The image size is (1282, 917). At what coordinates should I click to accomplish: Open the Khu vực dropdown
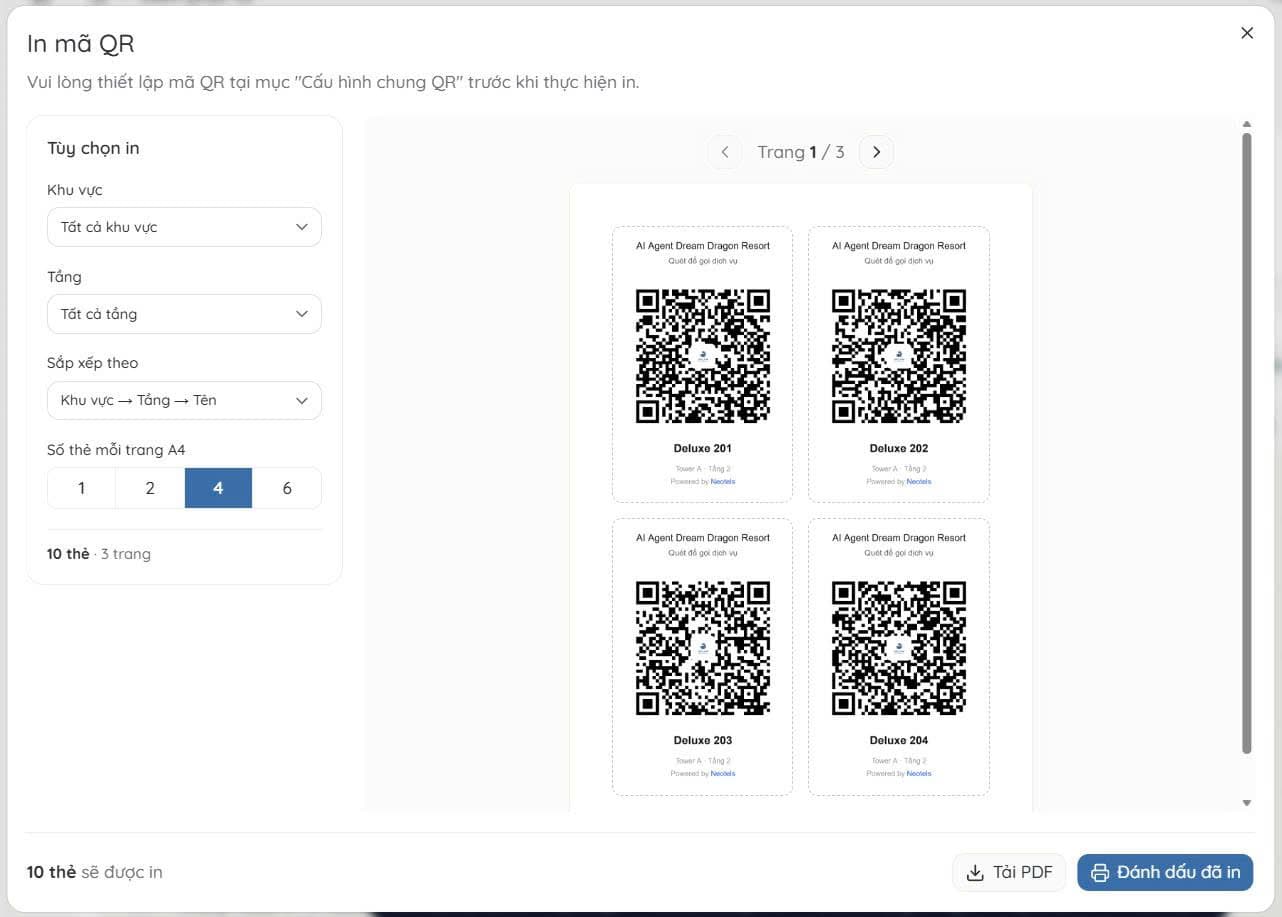184,227
